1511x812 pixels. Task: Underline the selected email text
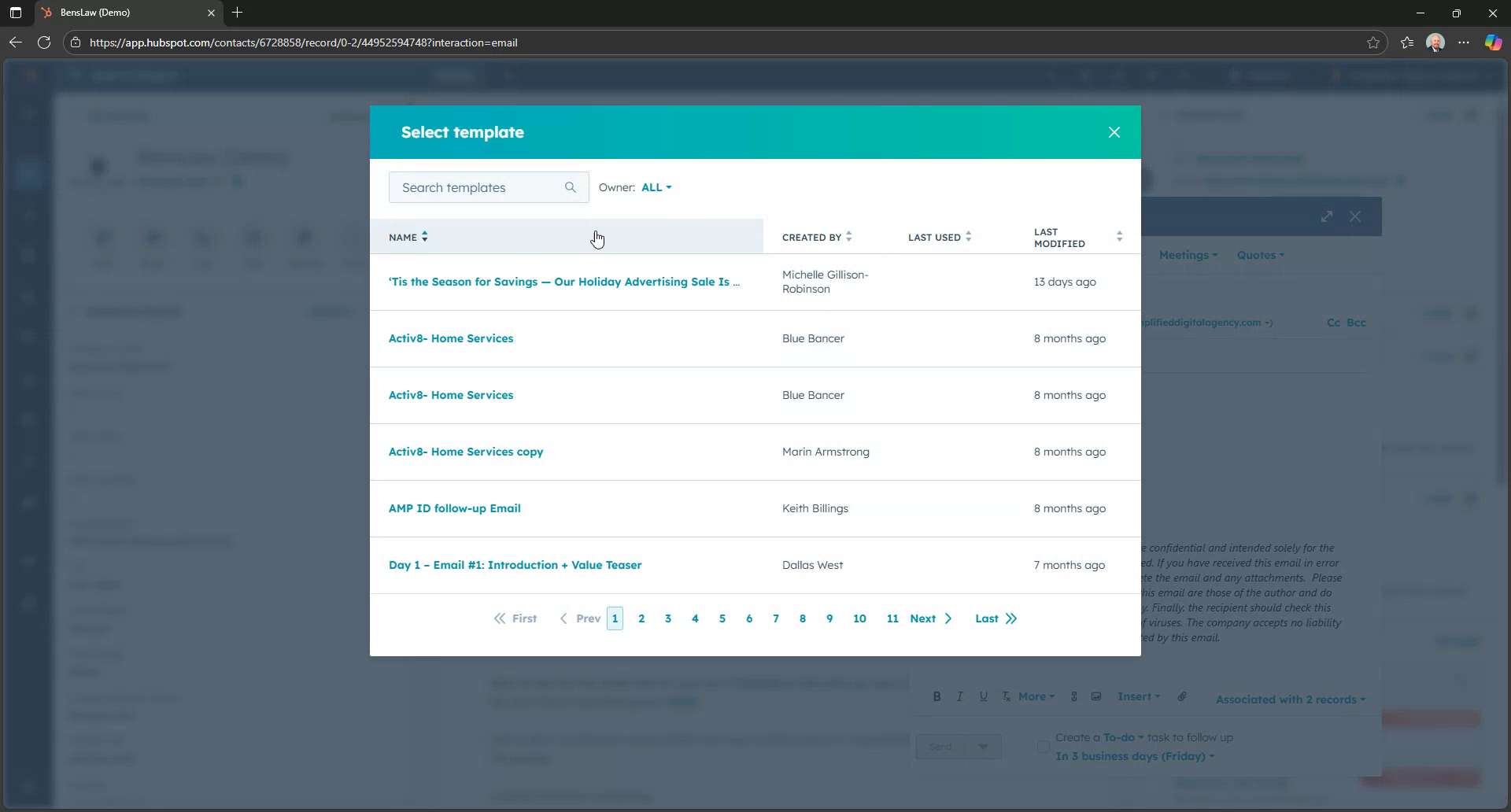(984, 696)
